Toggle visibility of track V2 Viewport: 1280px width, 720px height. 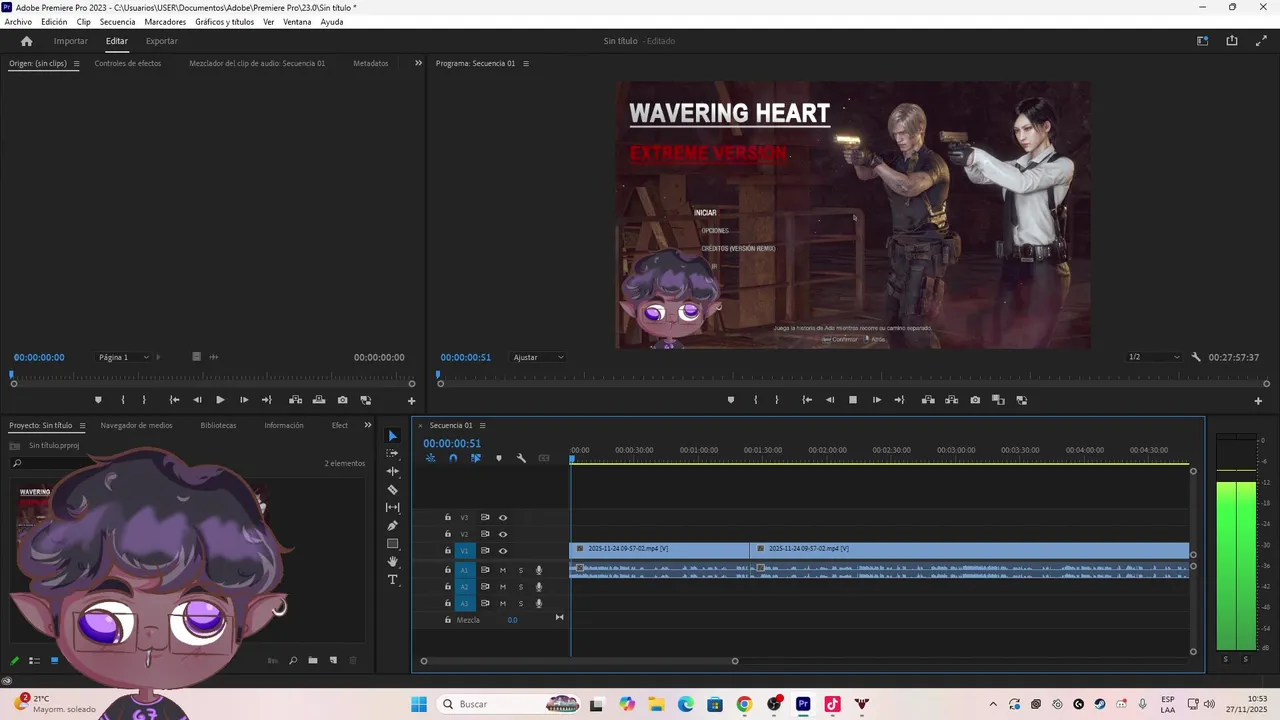coord(503,534)
